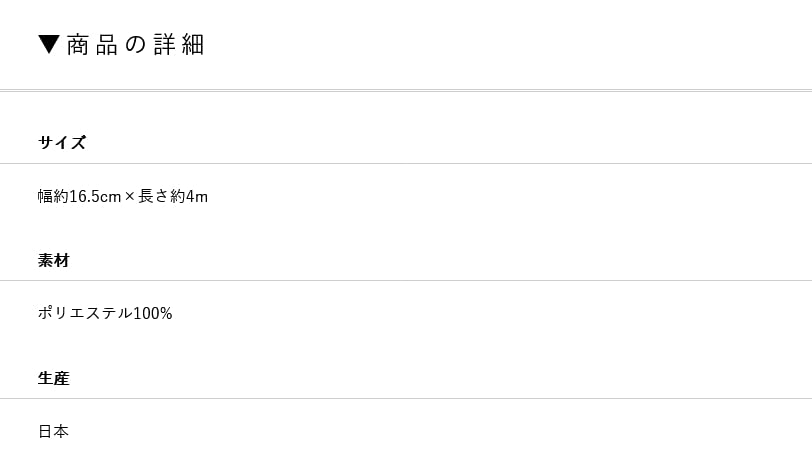
Task: Click the divider line under 素材
Action: tap(406, 281)
